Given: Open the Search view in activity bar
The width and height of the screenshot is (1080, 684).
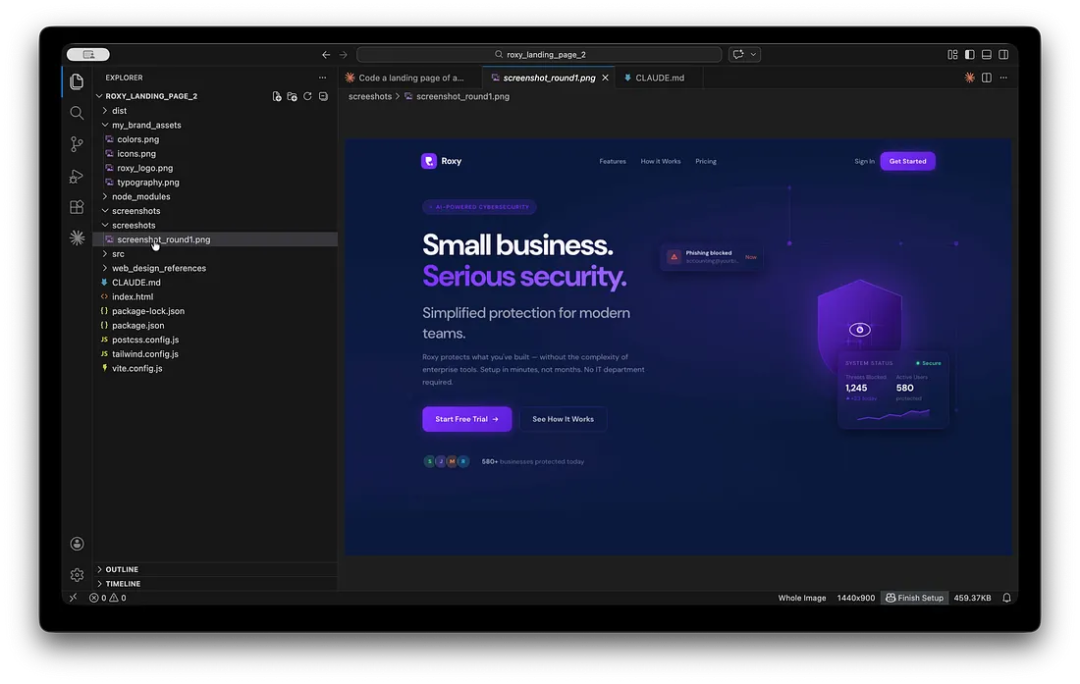Looking at the screenshot, I should 77,113.
